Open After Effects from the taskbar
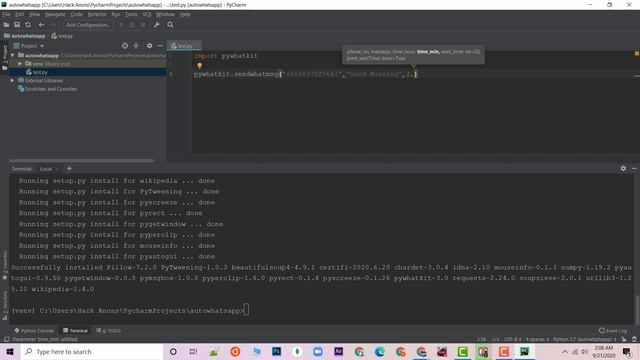 pyautogui.click(x=338, y=351)
